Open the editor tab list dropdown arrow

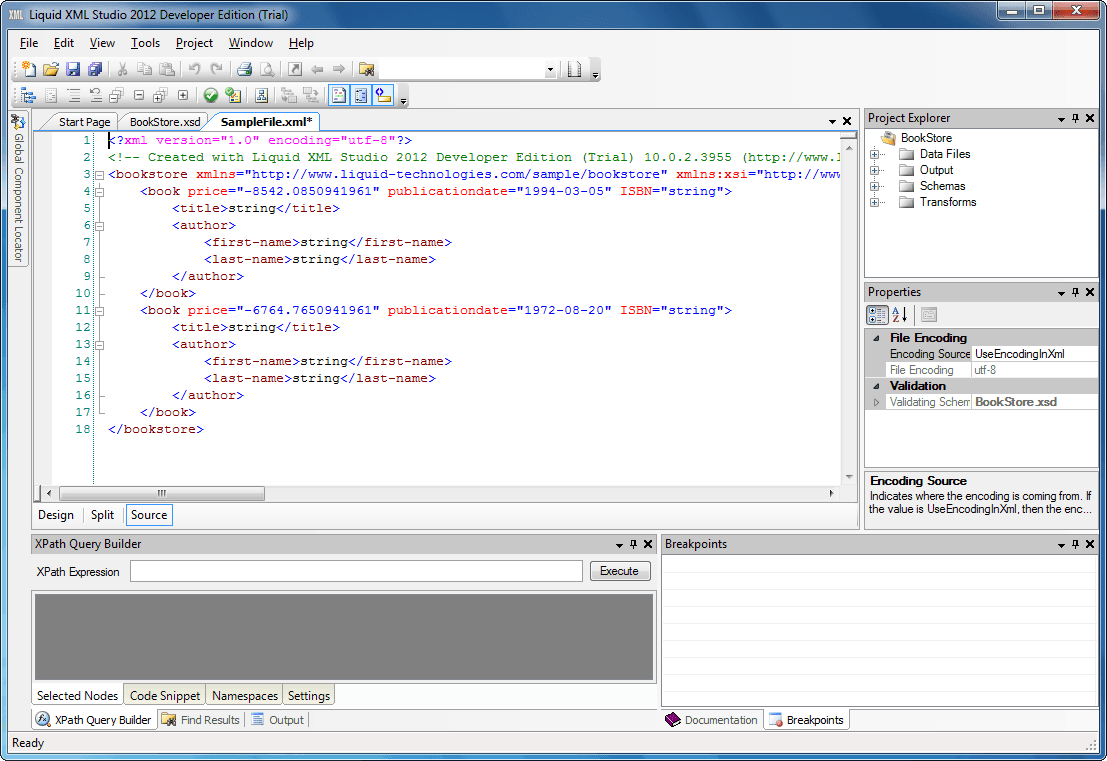(x=832, y=122)
